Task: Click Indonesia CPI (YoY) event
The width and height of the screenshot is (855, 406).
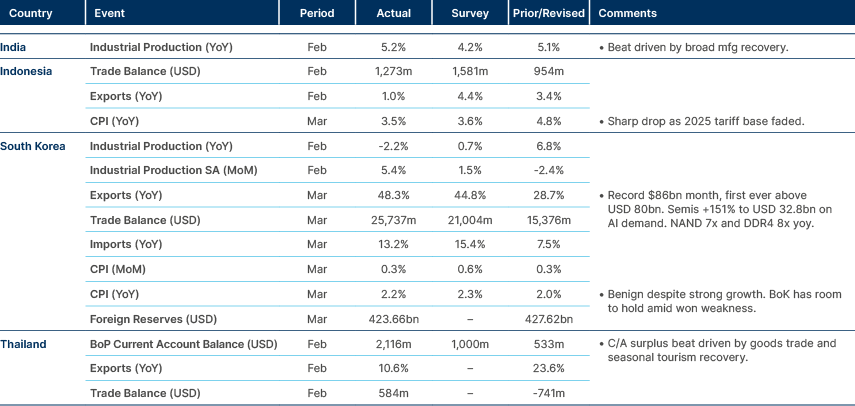Action: click(115, 122)
